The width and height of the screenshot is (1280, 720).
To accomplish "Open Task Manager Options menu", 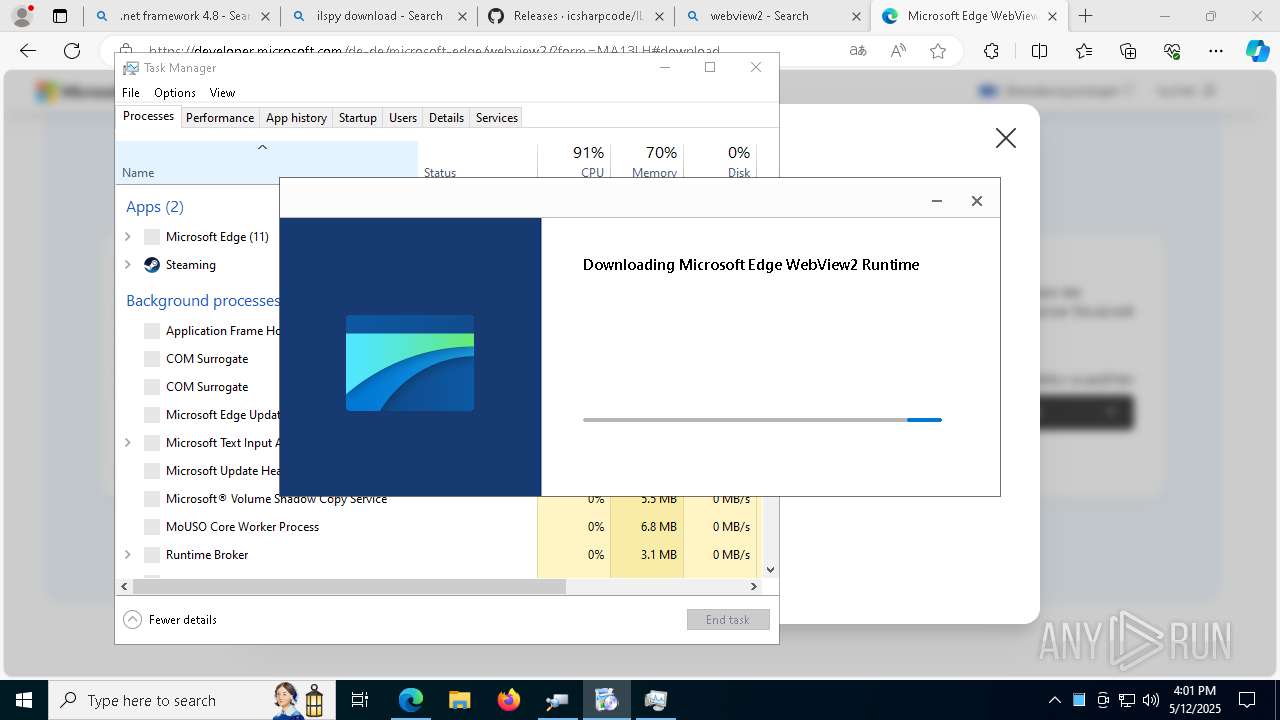I will point(175,93).
